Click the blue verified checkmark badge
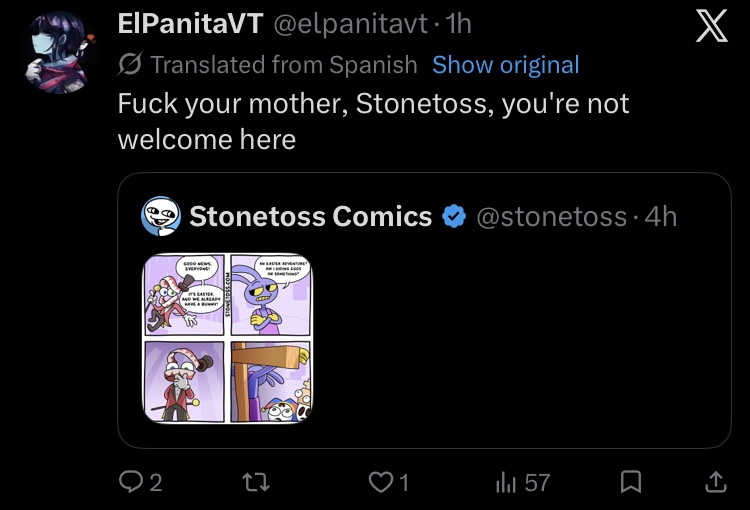Screen dimensions: 750x510 pos(454,216)
